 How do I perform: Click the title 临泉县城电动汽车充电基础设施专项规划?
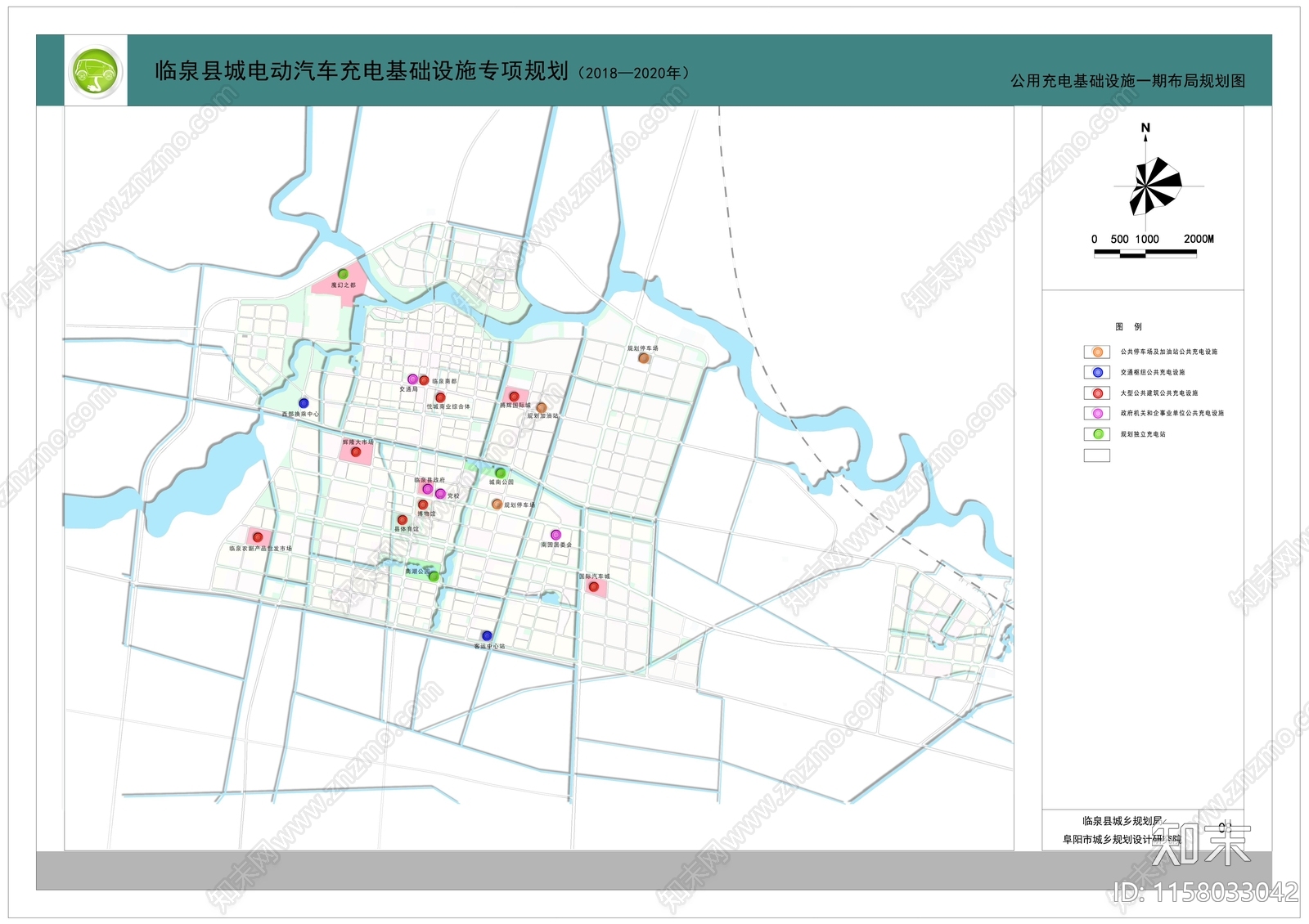click(x=362, y=71)
